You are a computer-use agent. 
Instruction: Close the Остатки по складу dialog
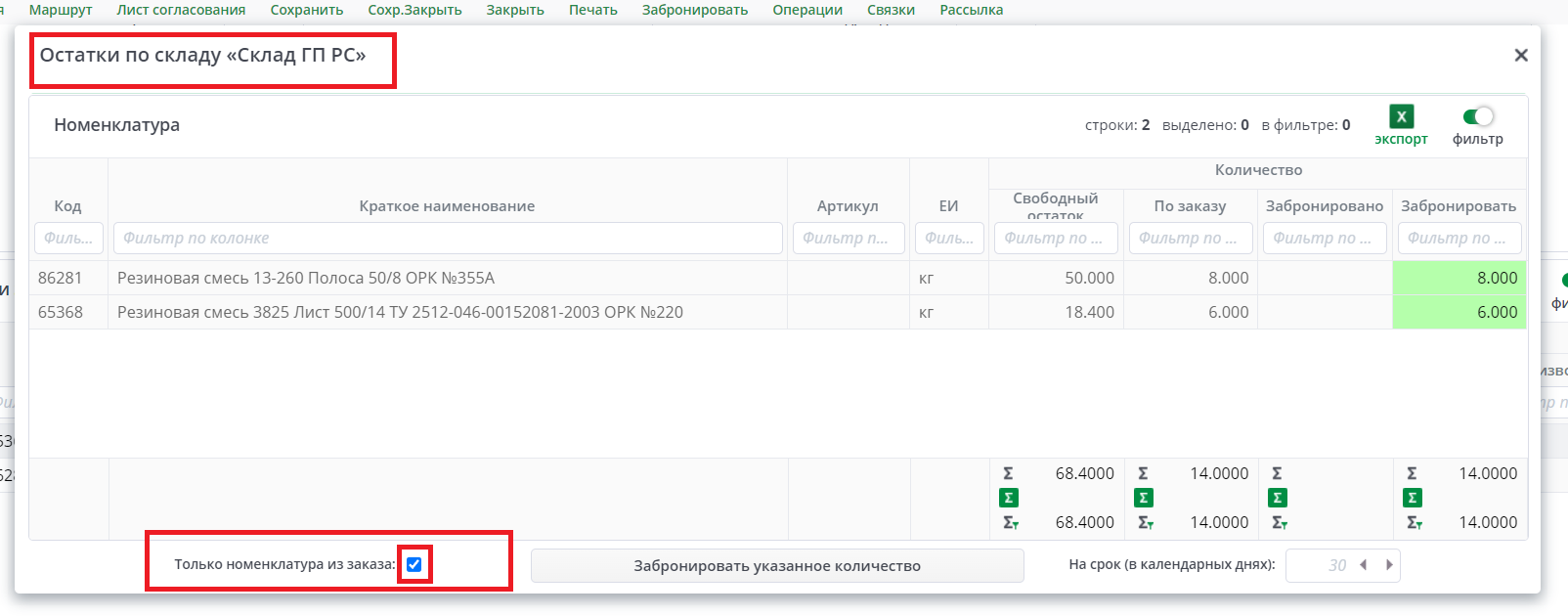(1520, 56)
